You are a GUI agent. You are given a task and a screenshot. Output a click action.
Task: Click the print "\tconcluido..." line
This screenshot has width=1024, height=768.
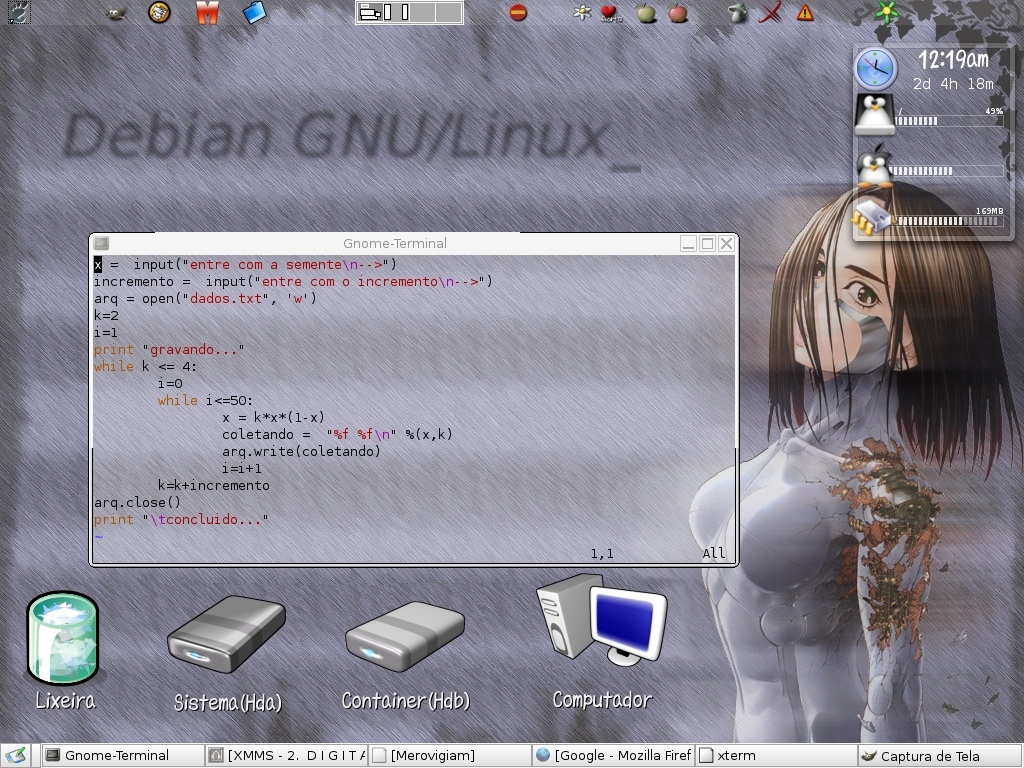(181, 519)
